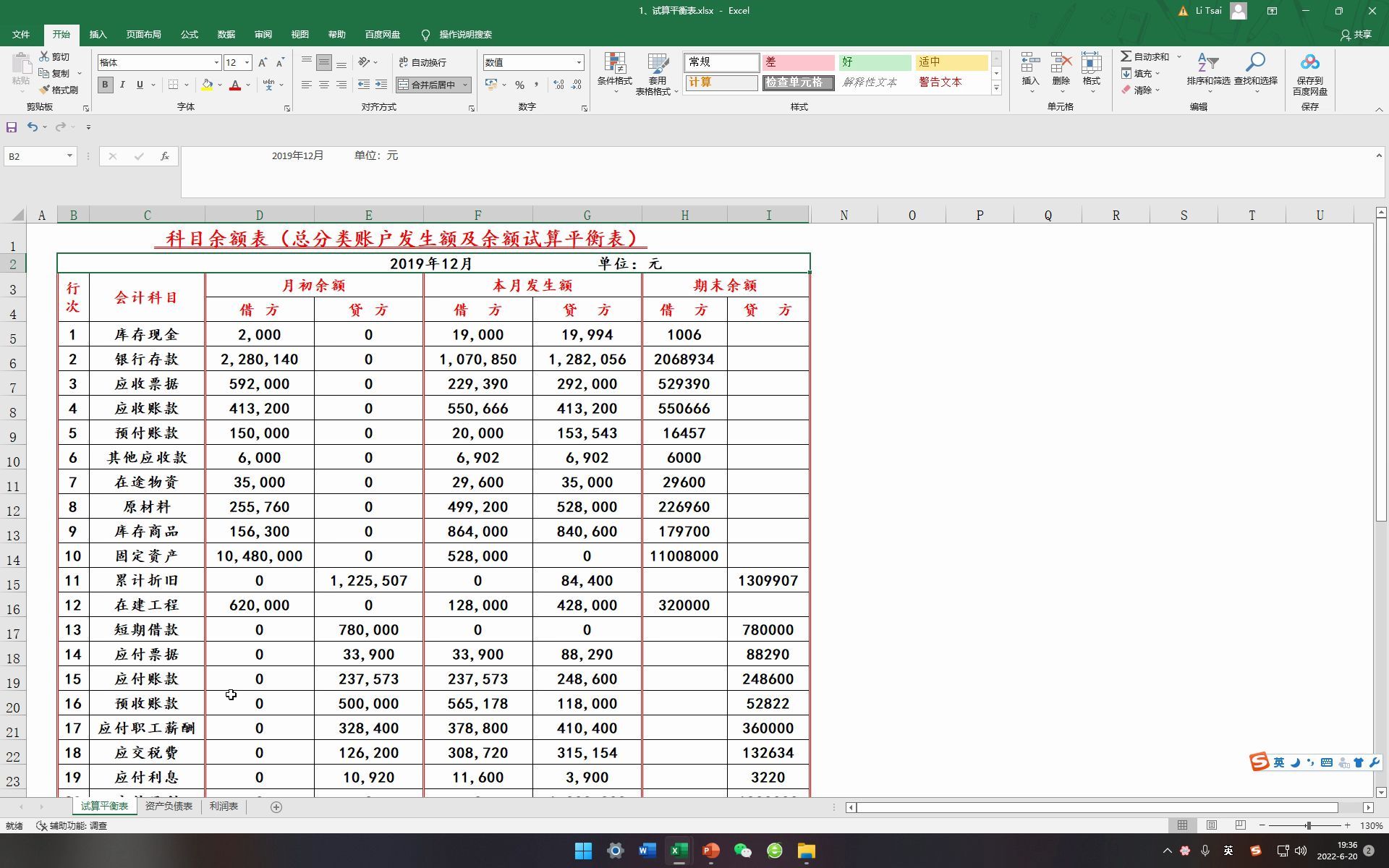Open AutoSum dropdown arrow
This screenshot has width=1389, height=868.
[1178, 56]
